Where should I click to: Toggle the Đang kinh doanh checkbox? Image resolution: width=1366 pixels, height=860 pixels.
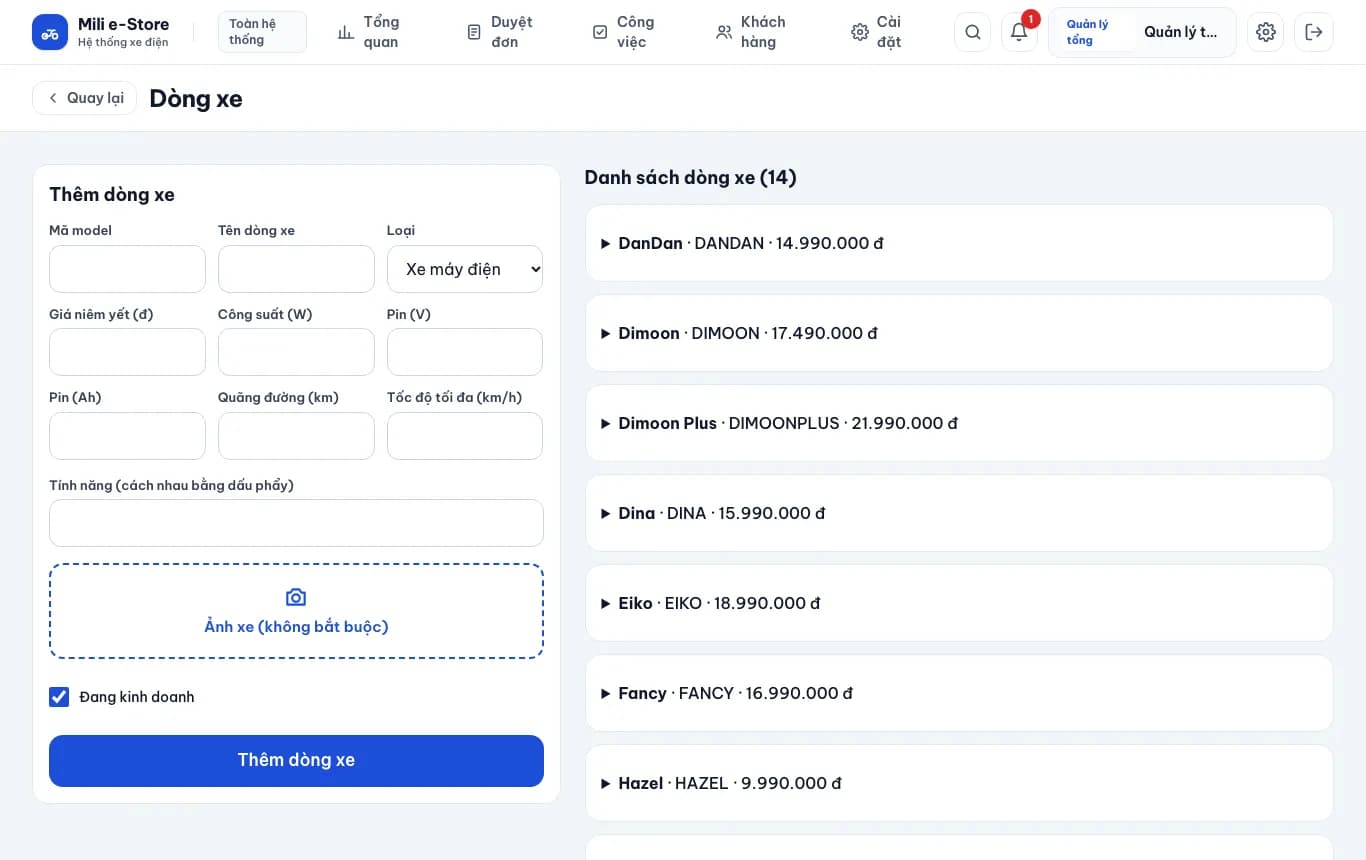59,697
